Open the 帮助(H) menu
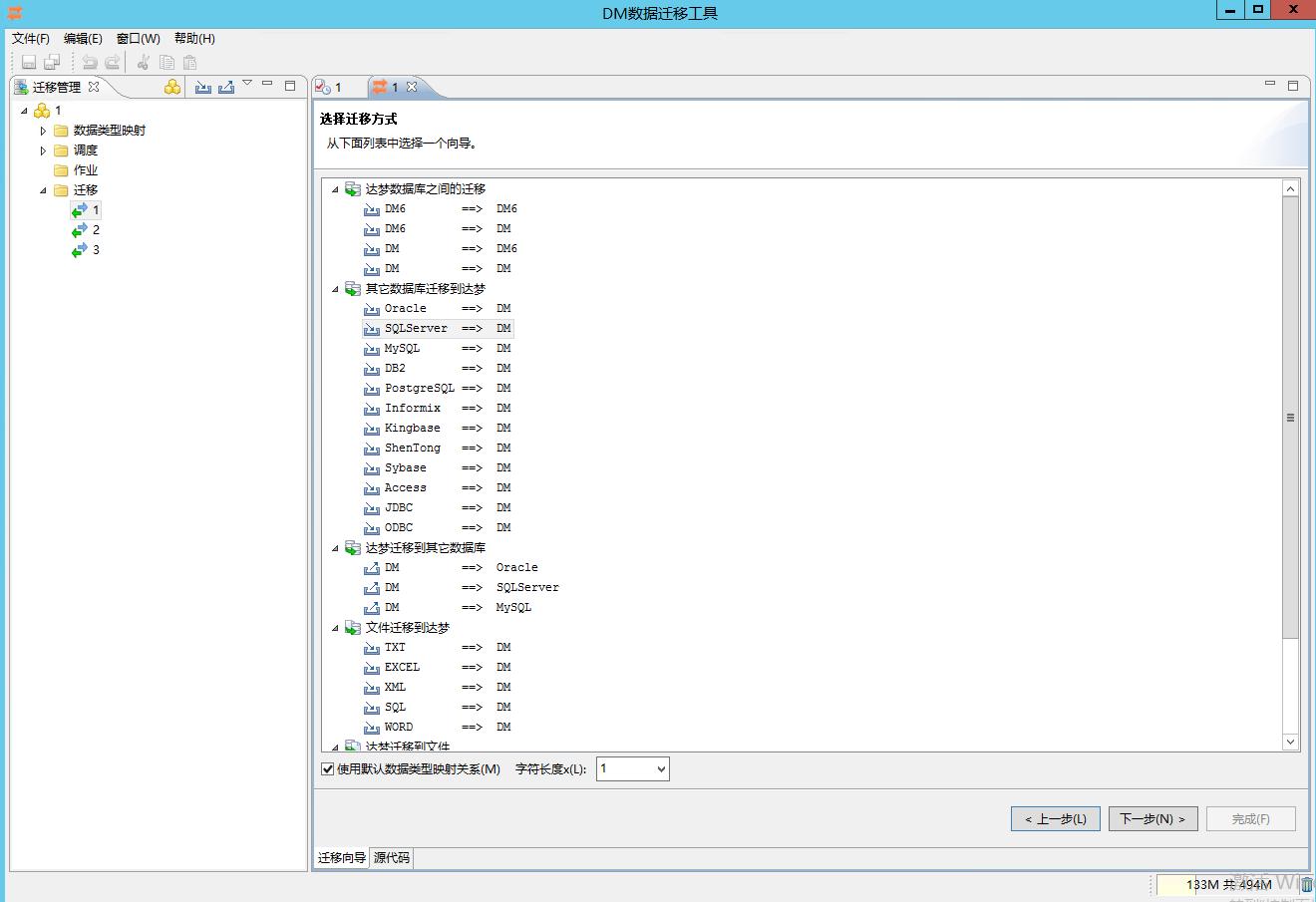The image size is (1316, 902). coord(194,38)
